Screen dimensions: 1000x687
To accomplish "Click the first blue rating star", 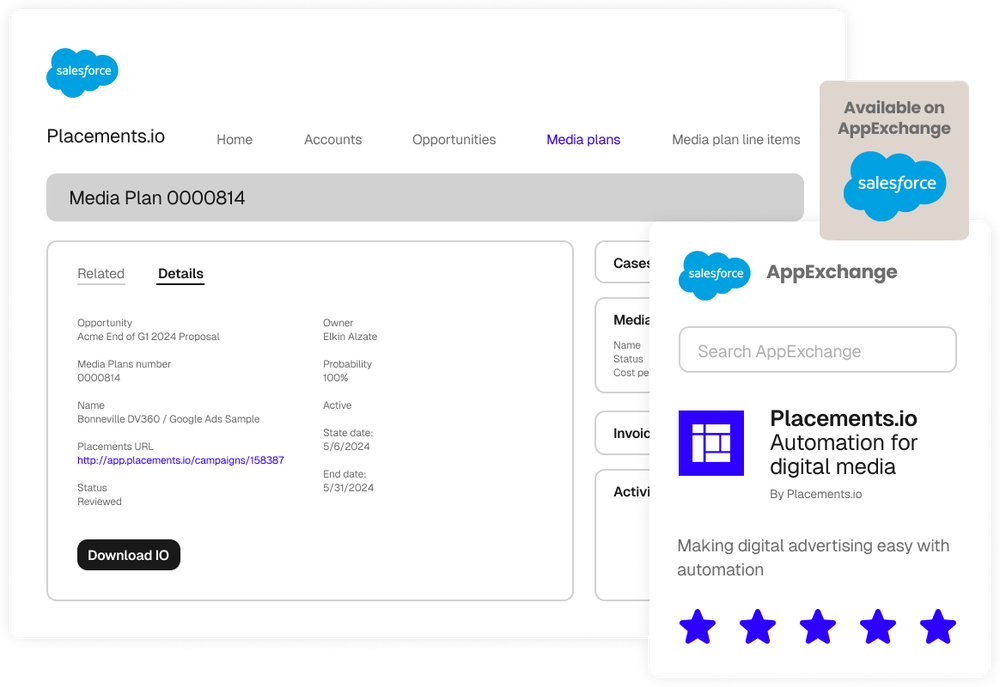I will [697, 627].
